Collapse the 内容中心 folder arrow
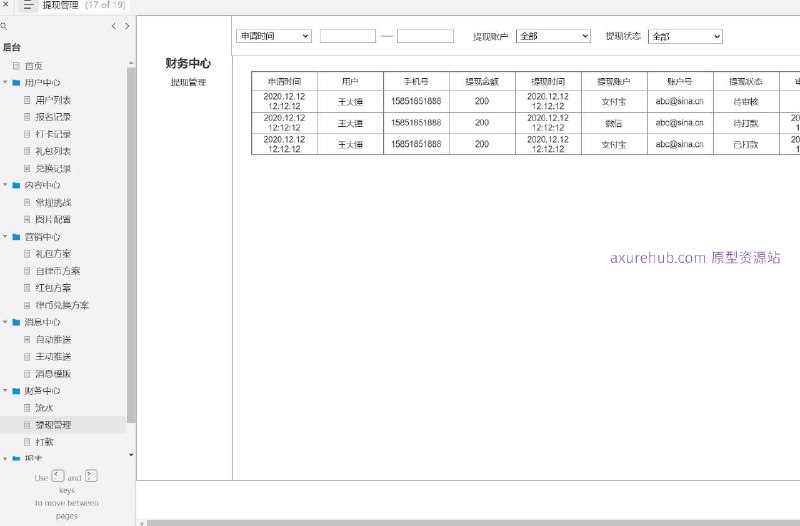This screenshot has height=526, width=800. coord(5,185)
